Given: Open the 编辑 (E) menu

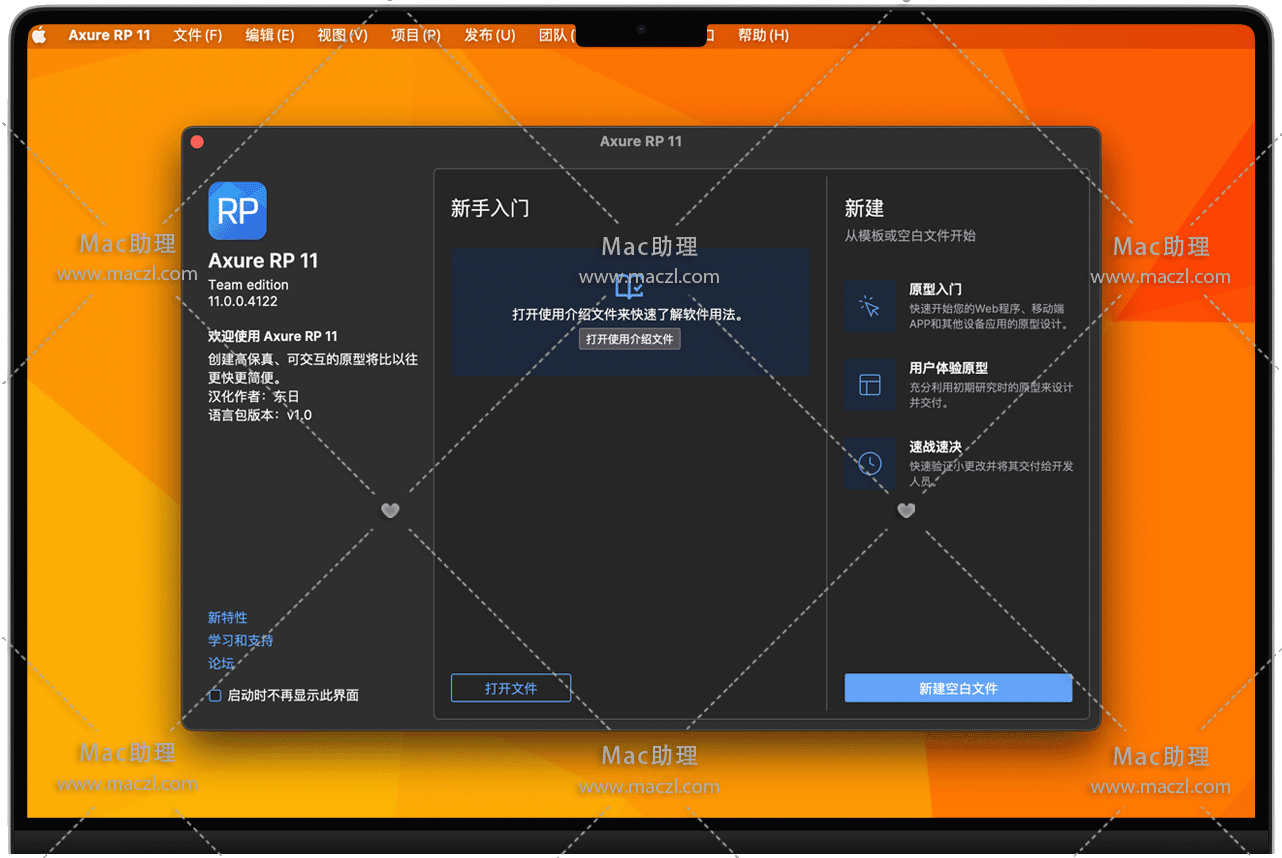Looking at the screenshot, I should coord(270,35).
